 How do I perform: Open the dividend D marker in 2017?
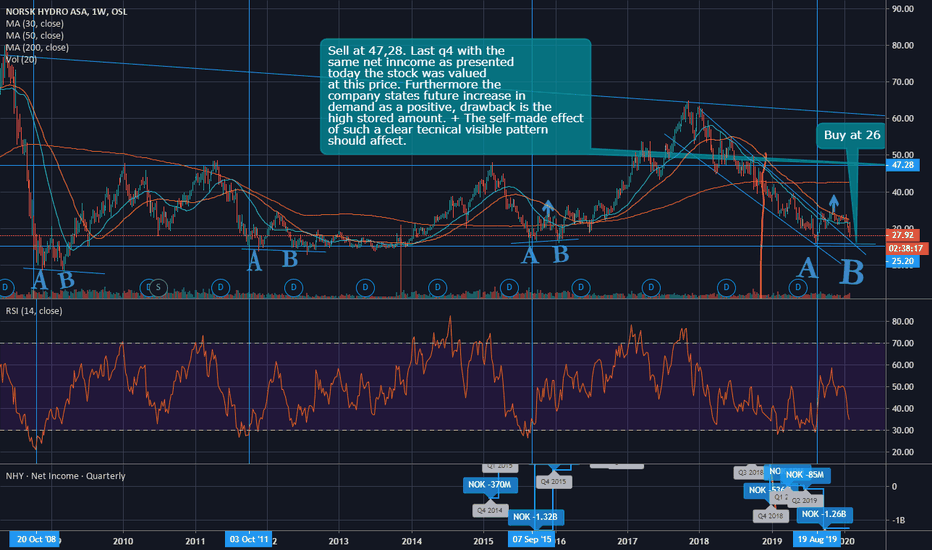tap(651, 287)
